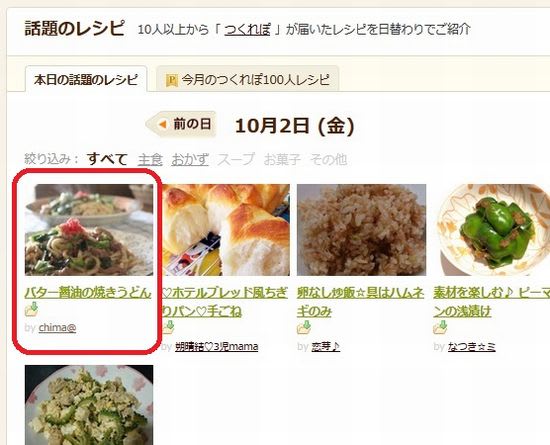550x445 pixels.
Task: Filter recipes by 主食
Action: [150, 160]
